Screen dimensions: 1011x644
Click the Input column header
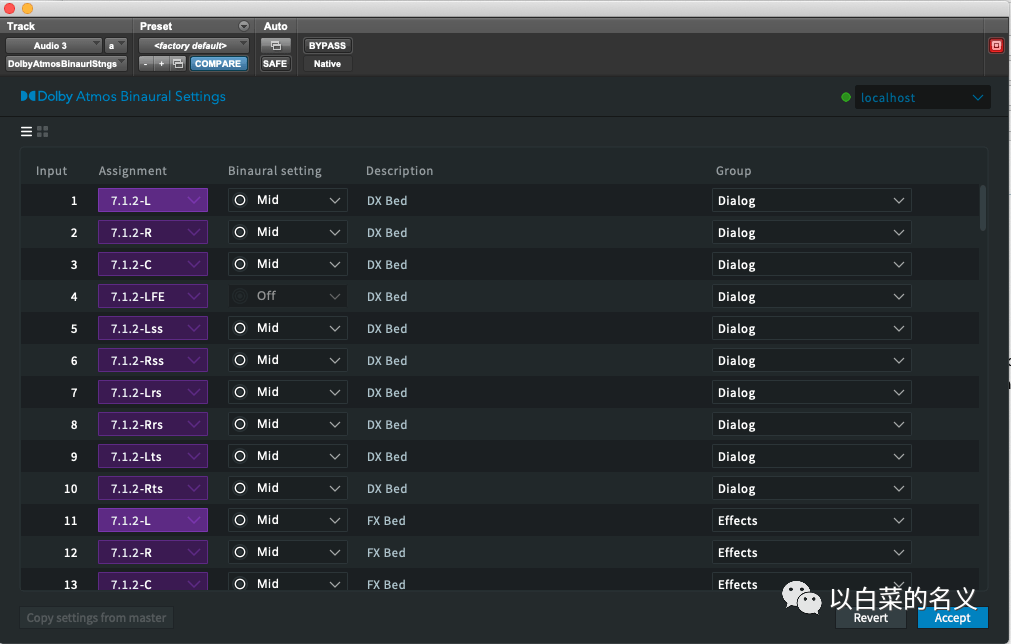click(52, 171)
